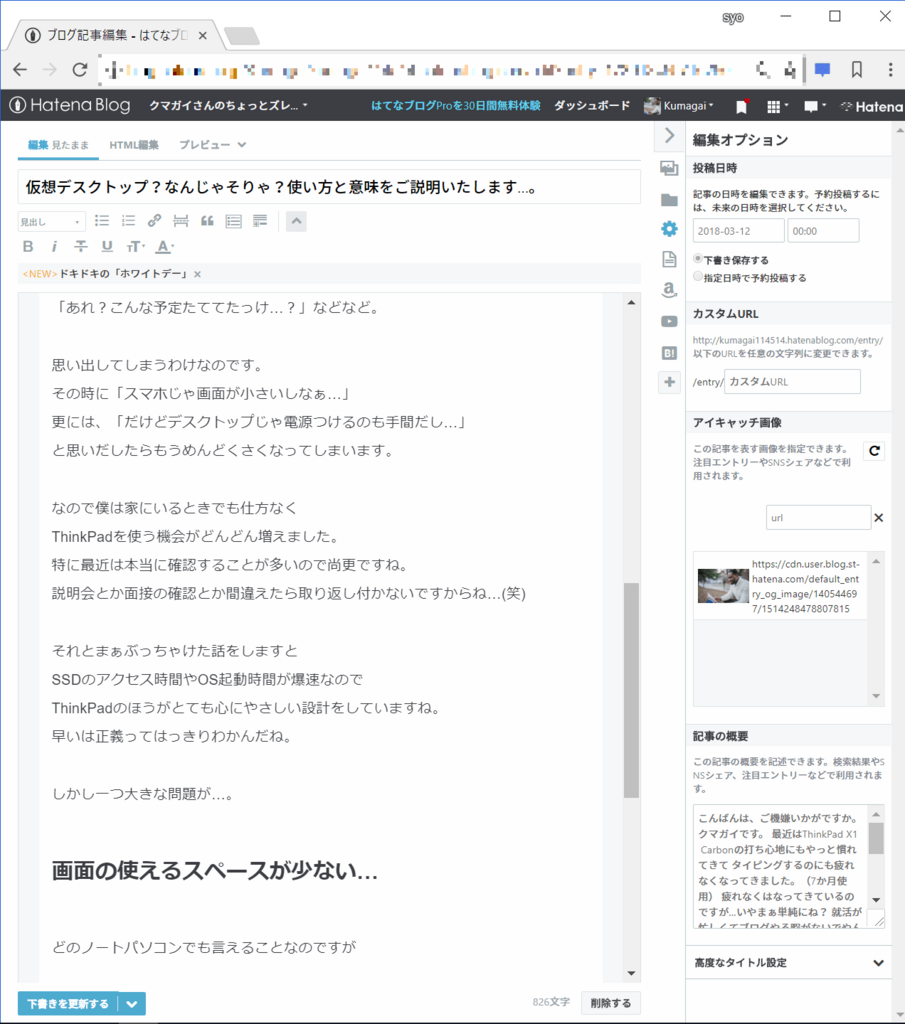Select the eye-catch image thumbnail
905x1024 pixels.
point(723,586)
